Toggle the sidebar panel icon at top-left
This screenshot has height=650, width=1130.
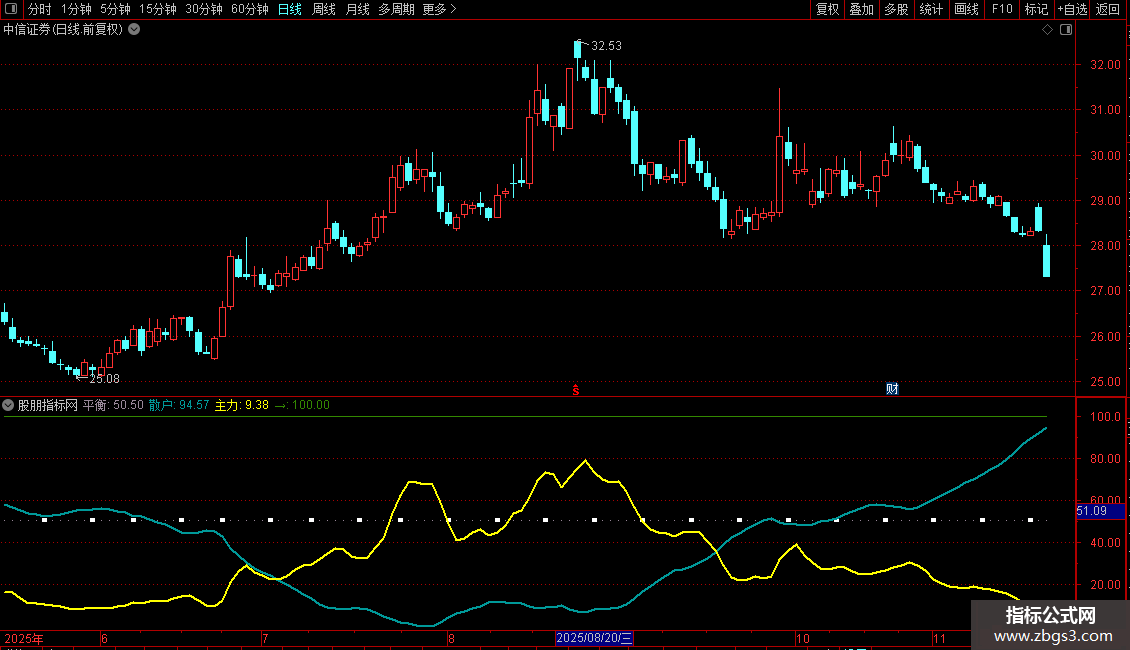pyautogui.click(x=11, y=9)
